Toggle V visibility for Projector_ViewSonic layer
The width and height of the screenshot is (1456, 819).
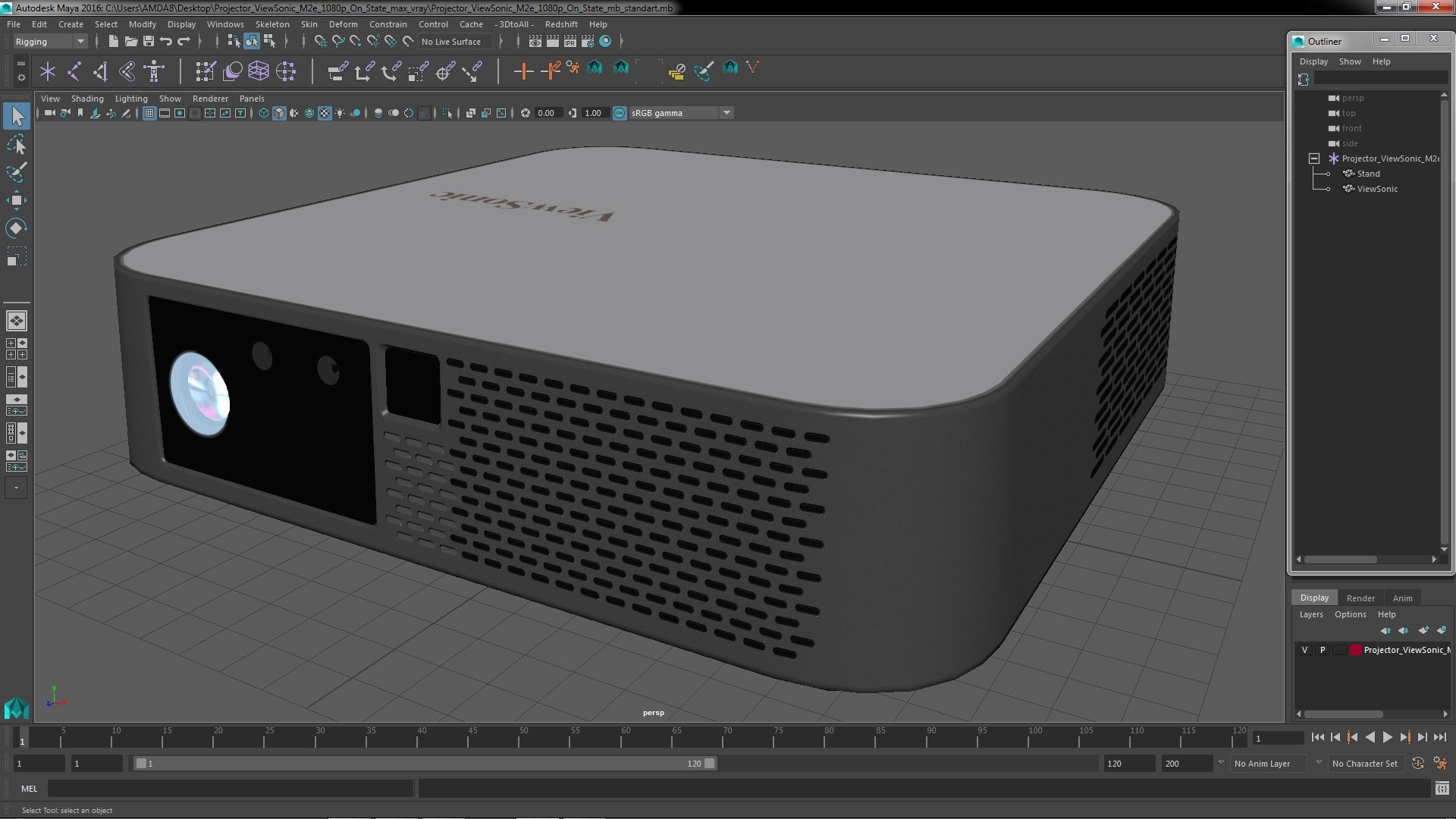coord(1304,650)
